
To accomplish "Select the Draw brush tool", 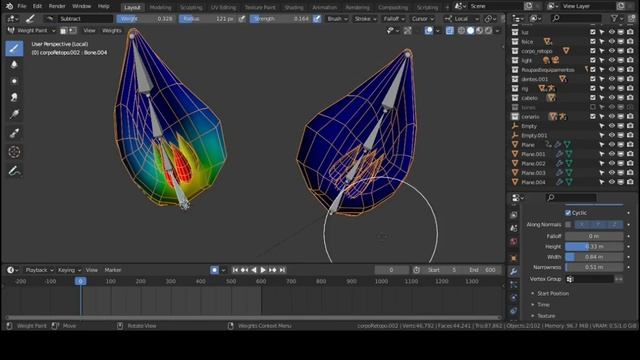I will point(14,49).
